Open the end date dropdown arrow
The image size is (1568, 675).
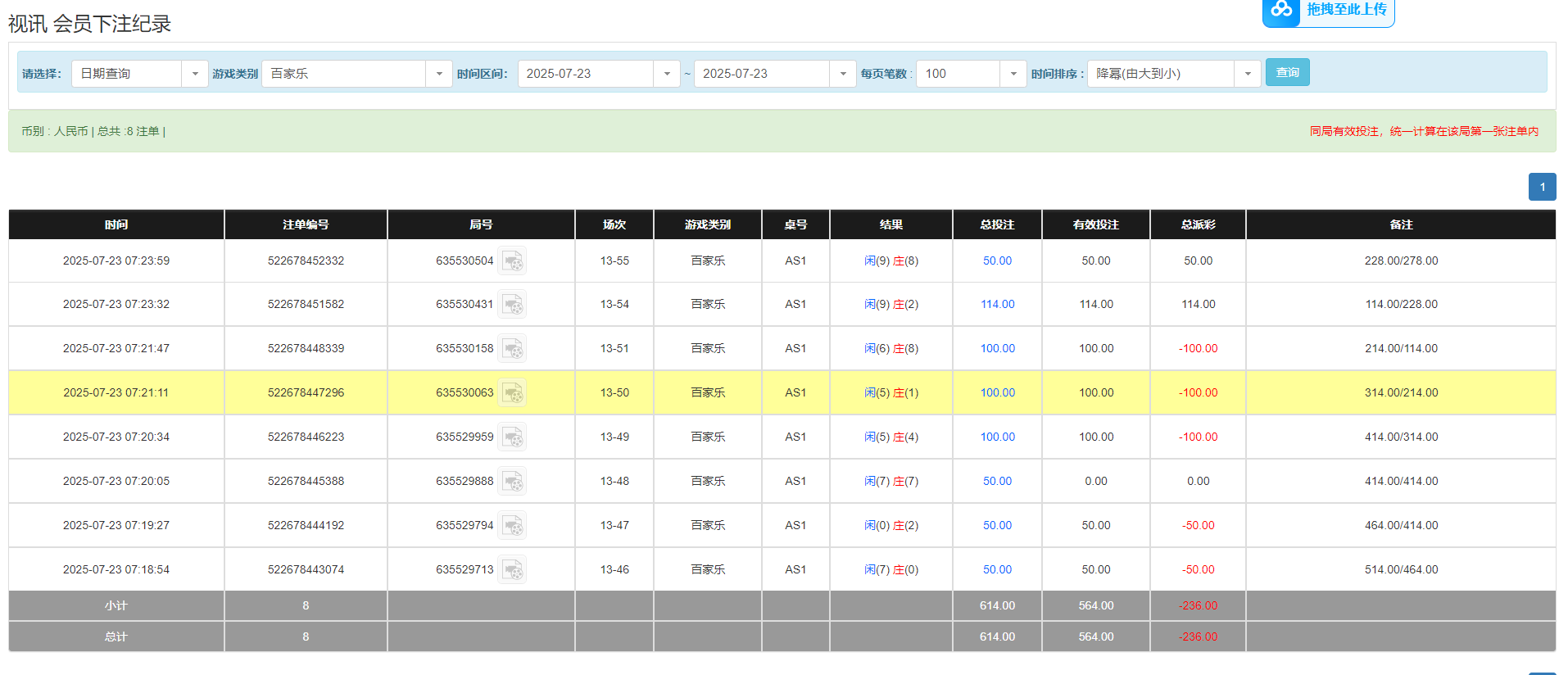842,74
